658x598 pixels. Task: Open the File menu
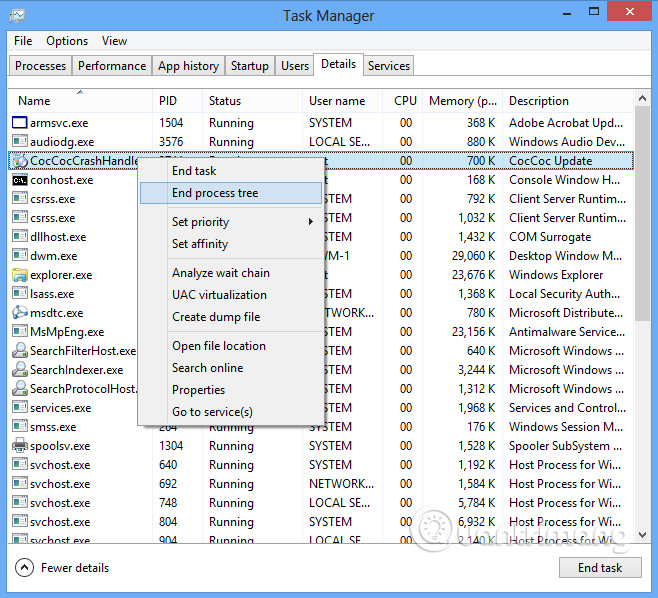[x=23, y=41]
